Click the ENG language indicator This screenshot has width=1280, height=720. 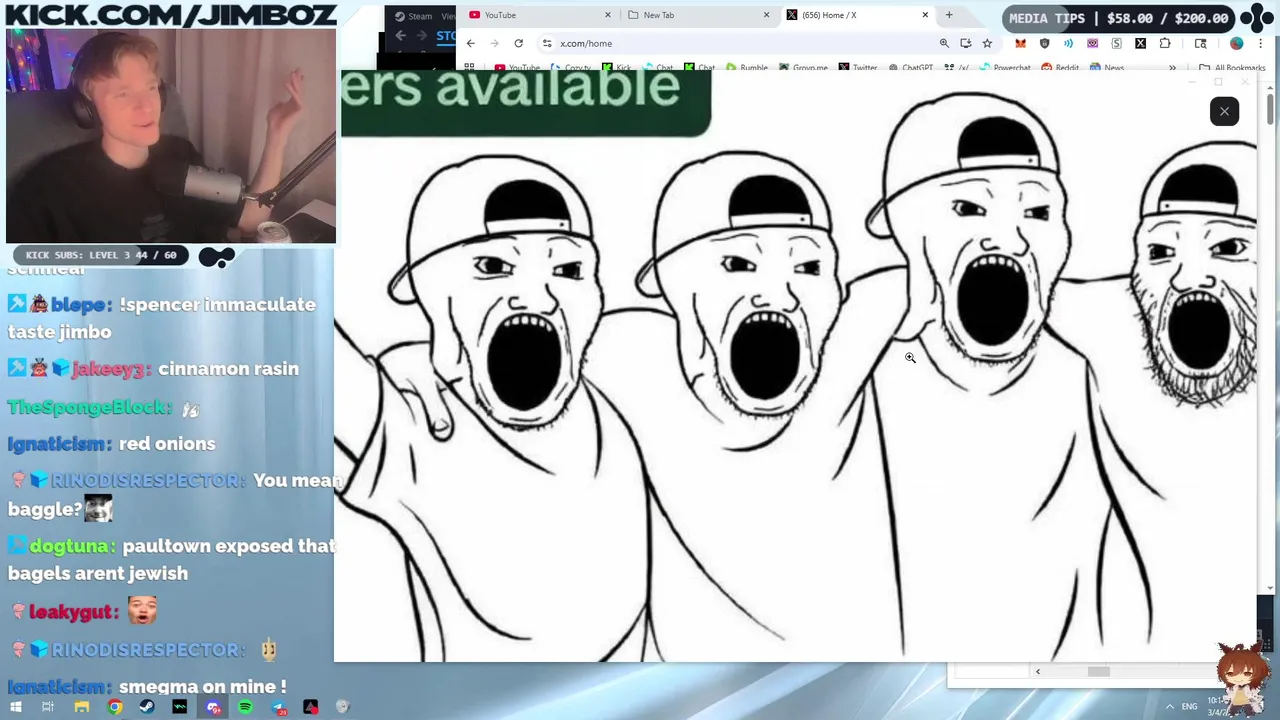1190,706
